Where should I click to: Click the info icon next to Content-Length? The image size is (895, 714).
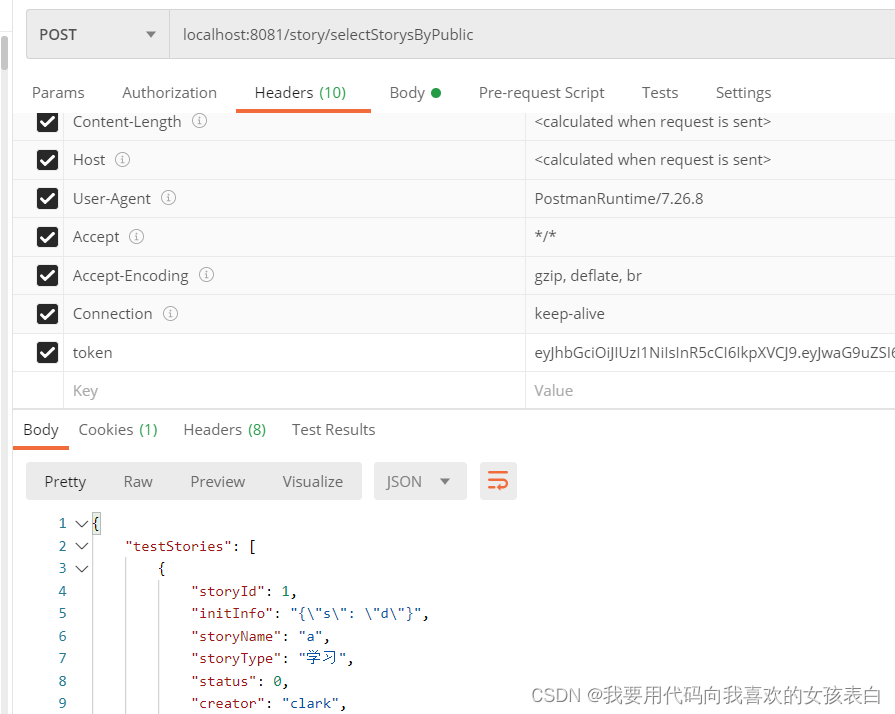coord(199,121)
